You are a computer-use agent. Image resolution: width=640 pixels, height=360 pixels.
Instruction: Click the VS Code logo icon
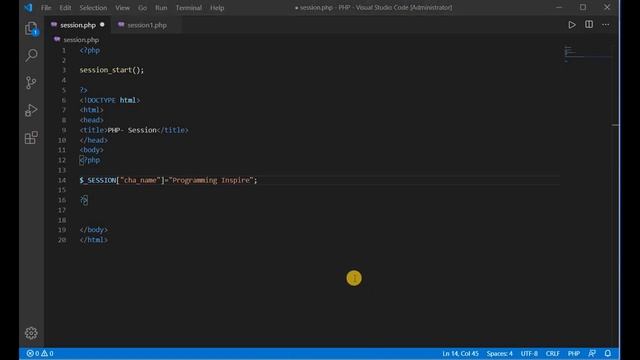(x=28, y=8)
